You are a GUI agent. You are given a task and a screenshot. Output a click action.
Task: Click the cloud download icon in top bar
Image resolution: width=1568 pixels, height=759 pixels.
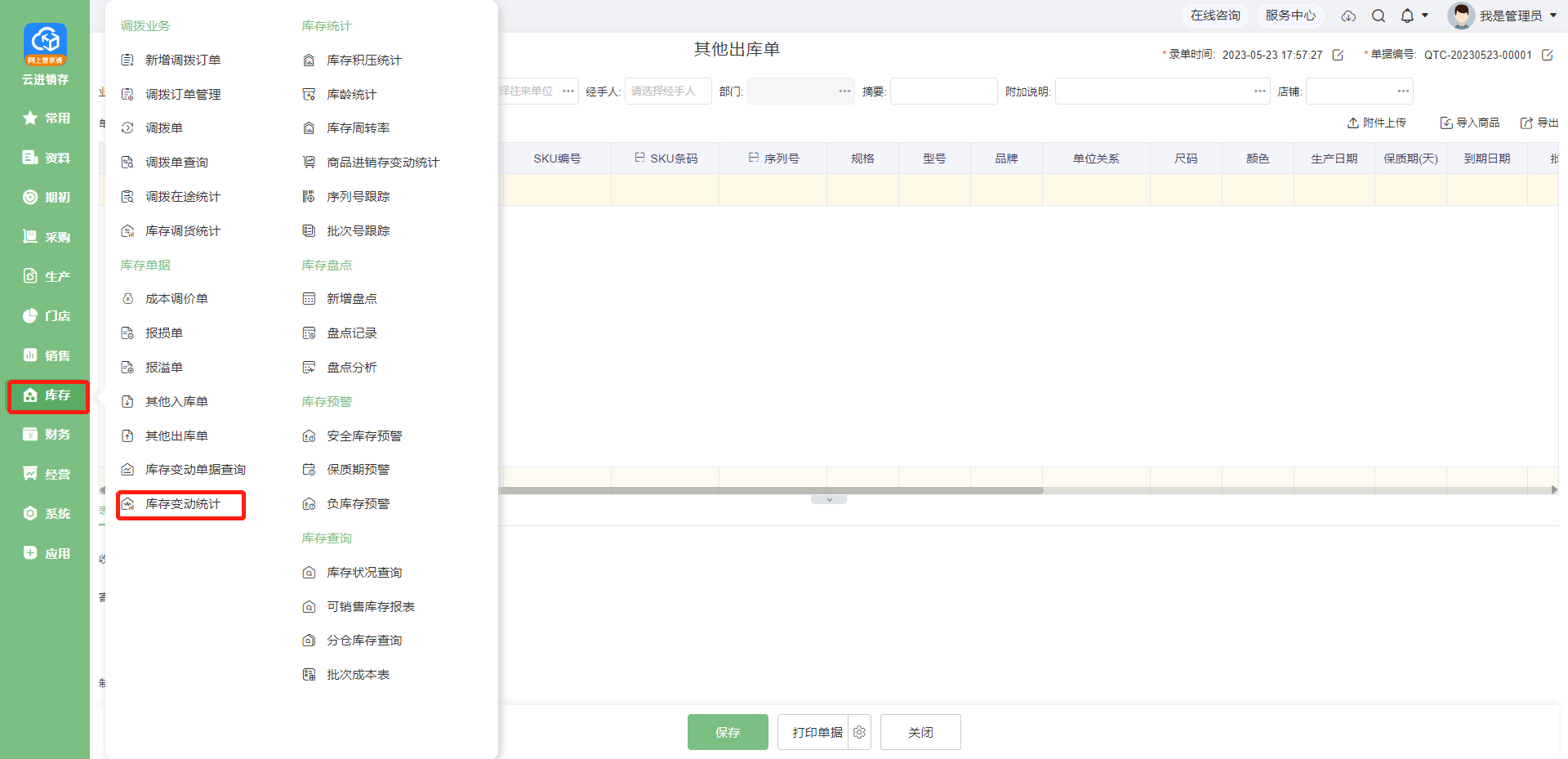tap(1348, 16)
